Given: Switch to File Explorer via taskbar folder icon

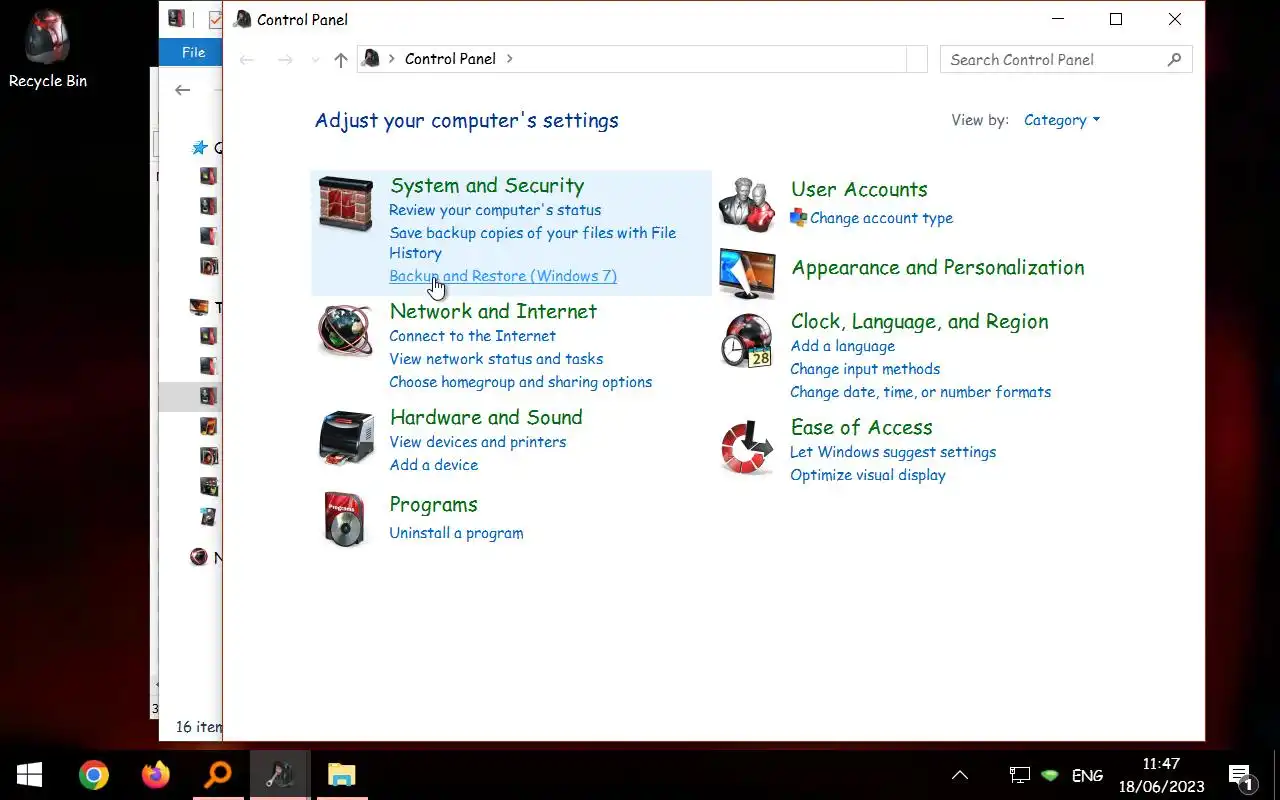Looking at the screenshot, I should tap(342, 775).
